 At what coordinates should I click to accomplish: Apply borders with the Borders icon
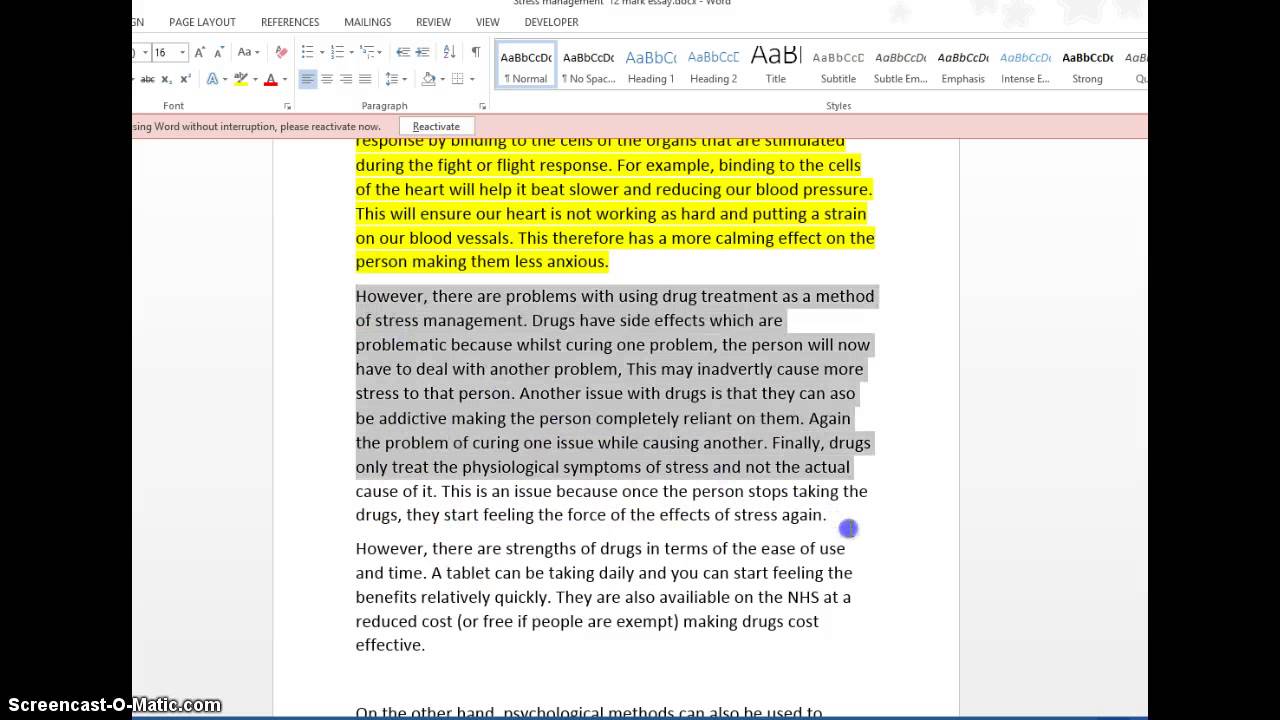pyautogui.click(x=458, y=79)
